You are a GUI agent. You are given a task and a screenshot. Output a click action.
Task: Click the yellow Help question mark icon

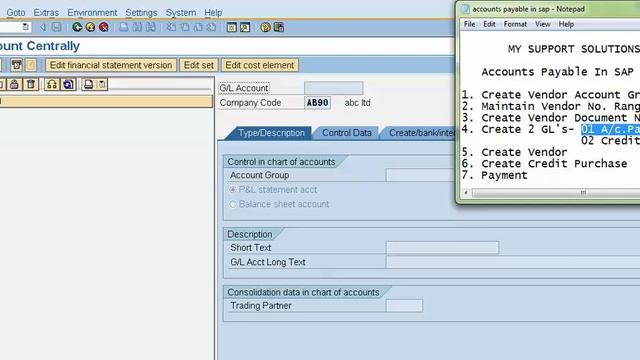click(265, 27)
